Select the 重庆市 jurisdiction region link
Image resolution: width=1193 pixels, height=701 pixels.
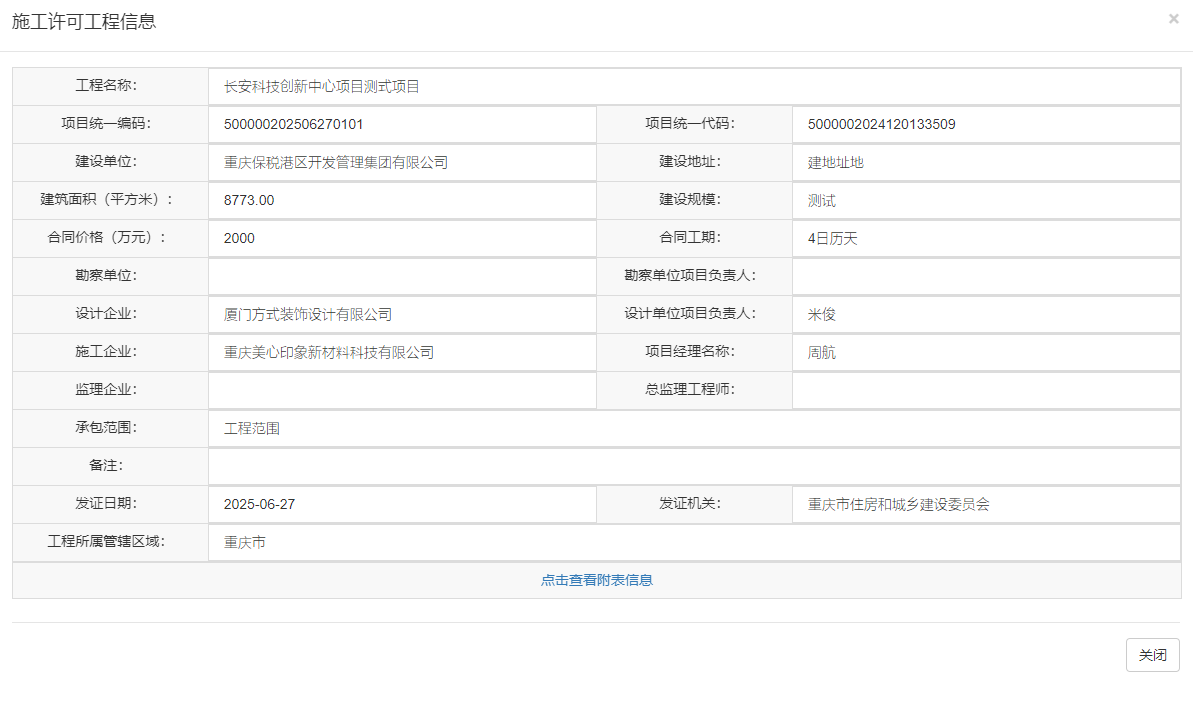(x=234, y=543)
